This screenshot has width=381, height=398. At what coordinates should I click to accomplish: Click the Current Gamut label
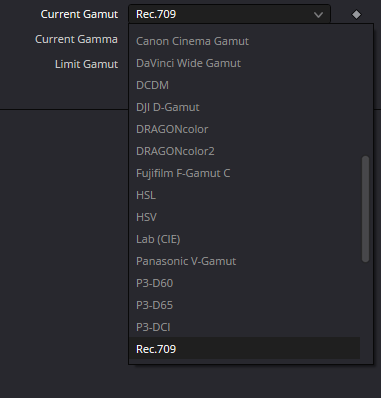pos(79,14)
